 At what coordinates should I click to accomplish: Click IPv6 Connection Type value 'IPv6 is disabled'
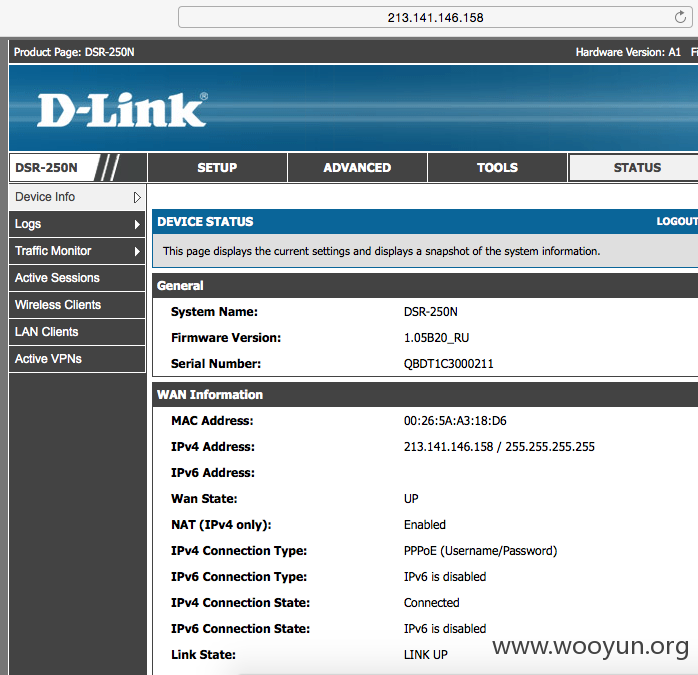[445, 577]
